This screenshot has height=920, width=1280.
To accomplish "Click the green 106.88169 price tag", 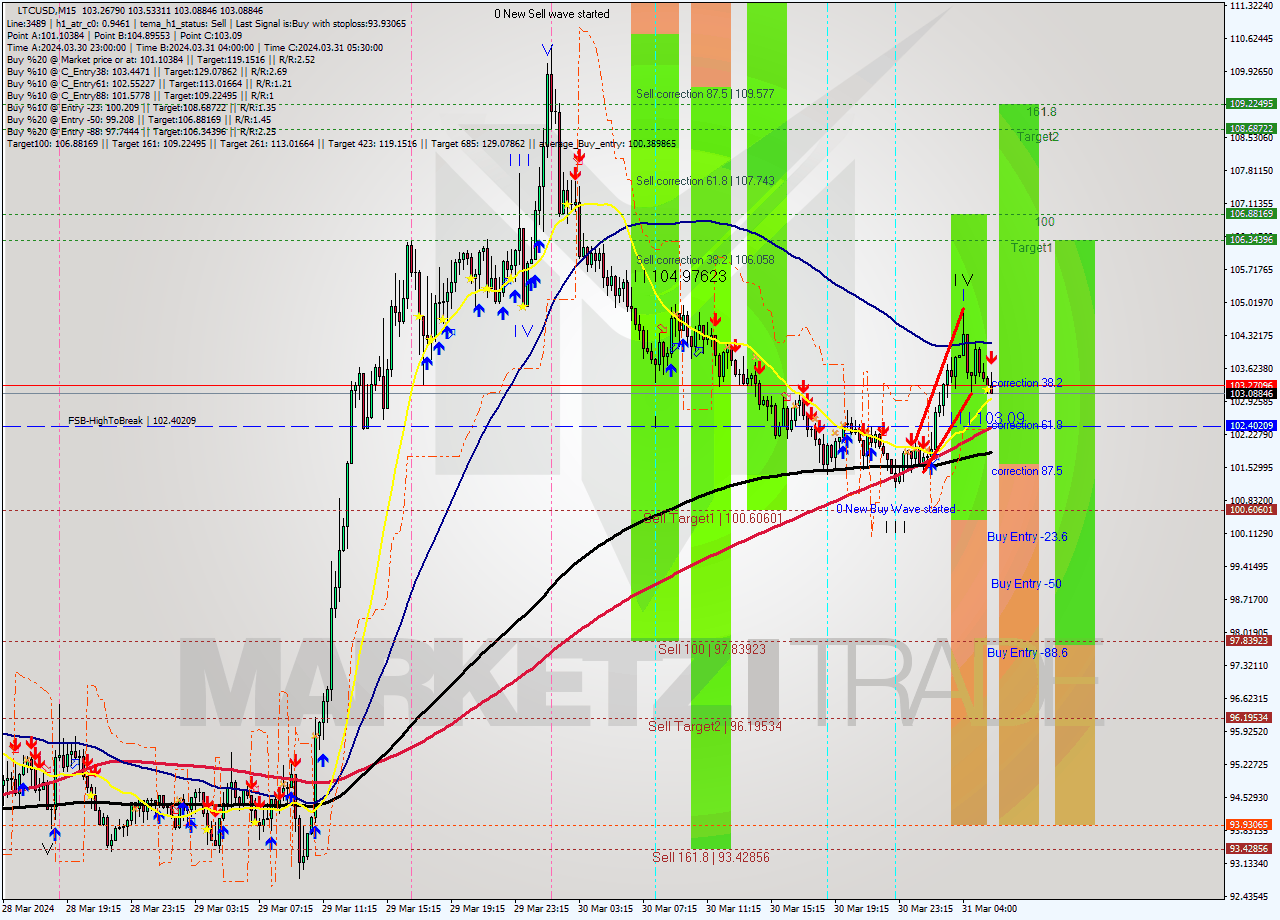I will point(1250,213).
